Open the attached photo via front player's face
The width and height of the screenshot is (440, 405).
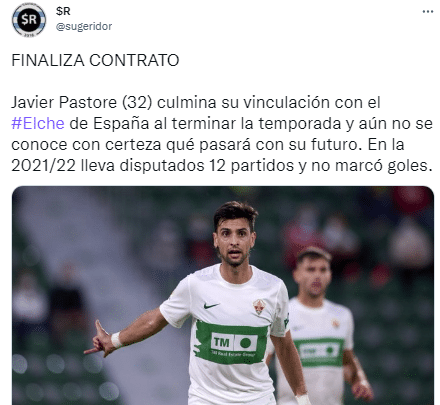pyautogui.click(x=235, y=242)
